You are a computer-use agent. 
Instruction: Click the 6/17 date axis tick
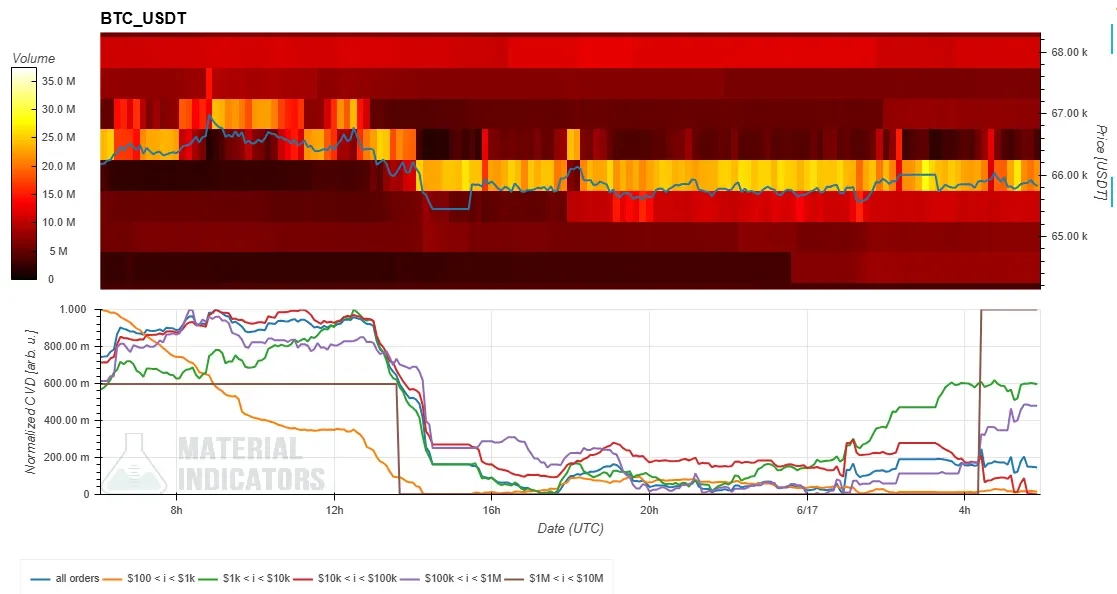click(806, 510)
